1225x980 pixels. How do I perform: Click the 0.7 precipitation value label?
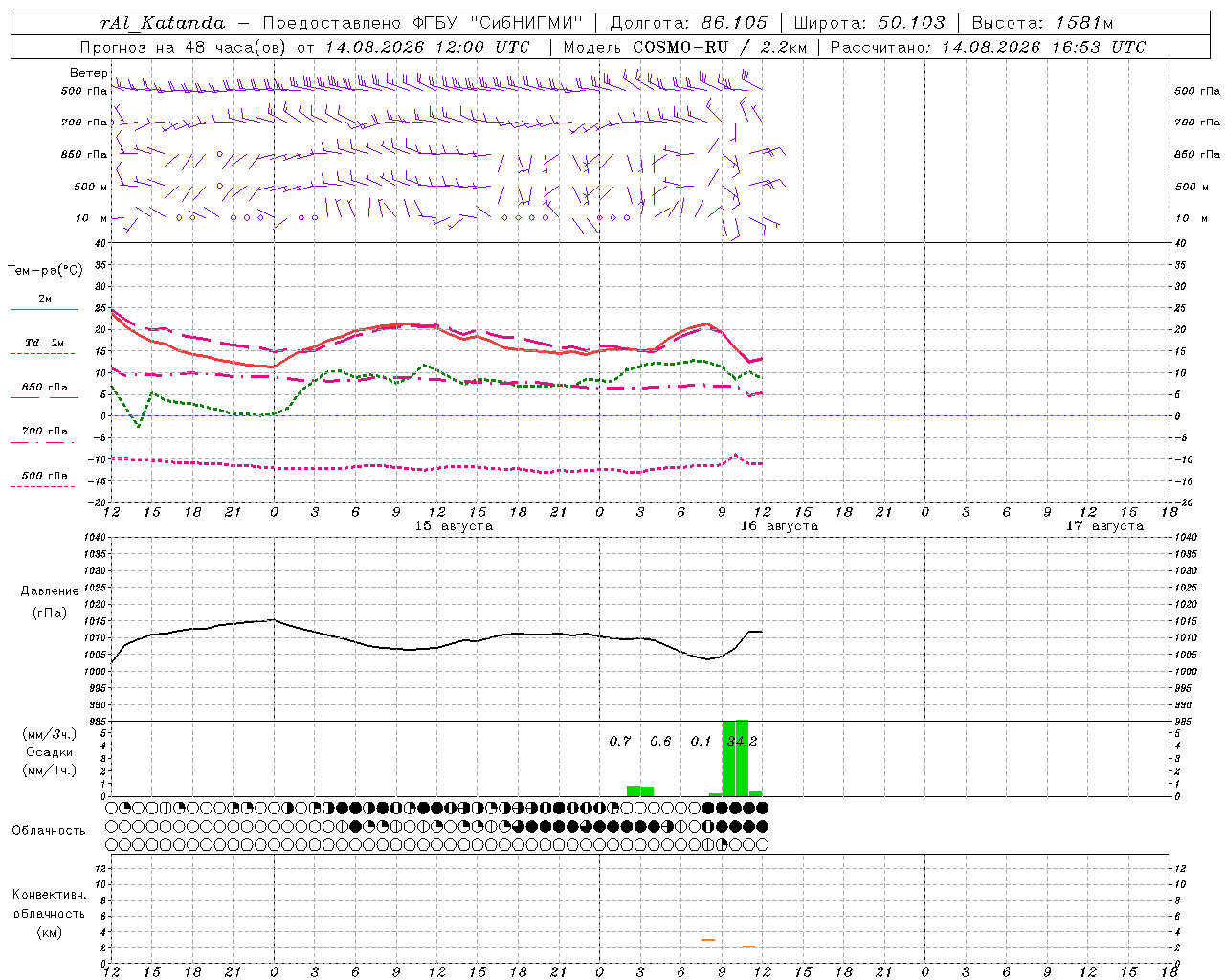620,741
